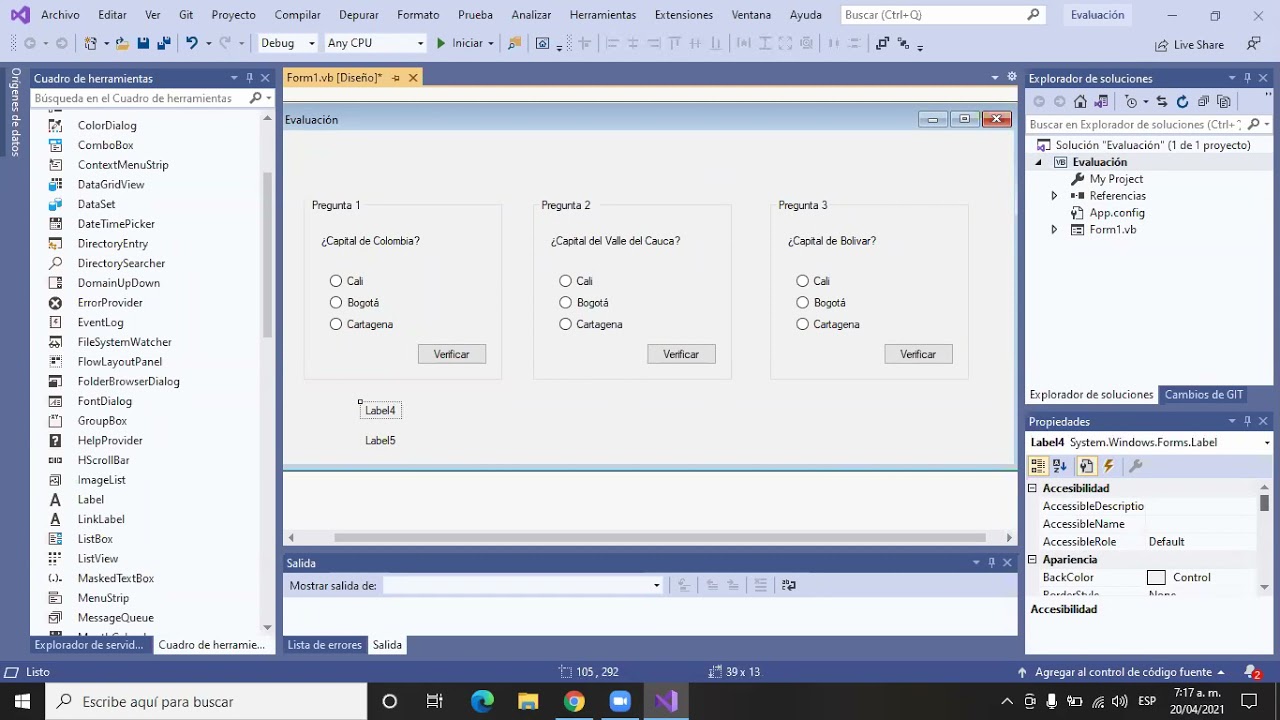Click the Send Feedback icon beside Live Share

pos(1253,44)
